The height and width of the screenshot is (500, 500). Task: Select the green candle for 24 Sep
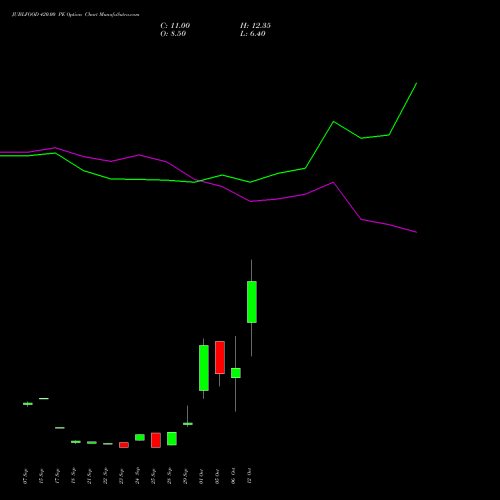click(x=140, y=437)
